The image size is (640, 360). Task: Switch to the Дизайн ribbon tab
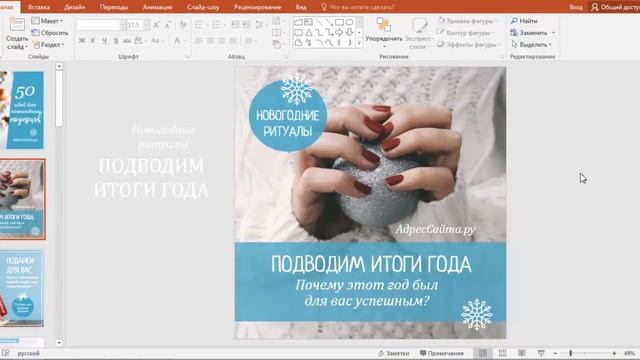(x=75, y=7)
